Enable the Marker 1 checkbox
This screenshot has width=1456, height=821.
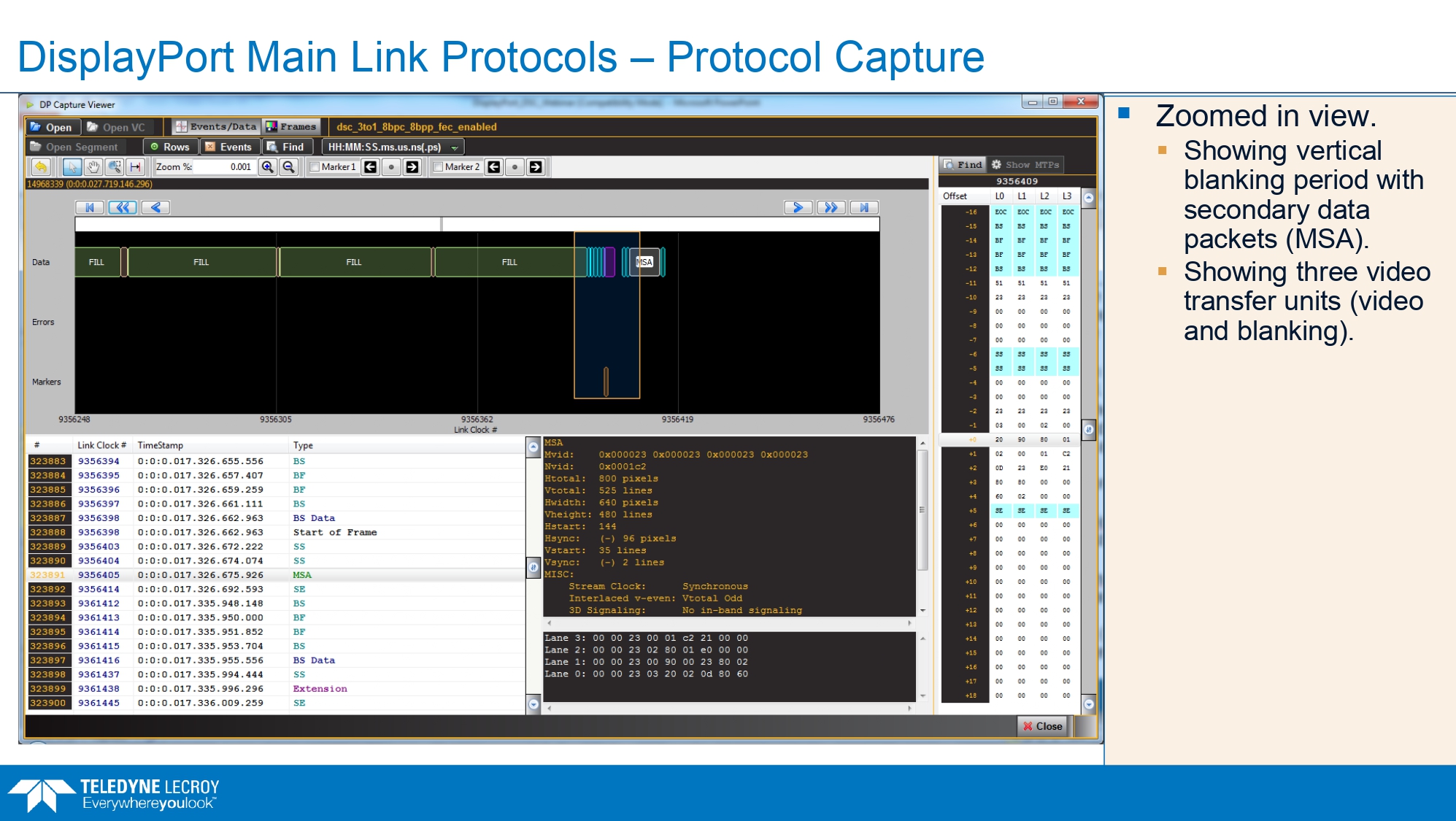click(x=315, y=167)
